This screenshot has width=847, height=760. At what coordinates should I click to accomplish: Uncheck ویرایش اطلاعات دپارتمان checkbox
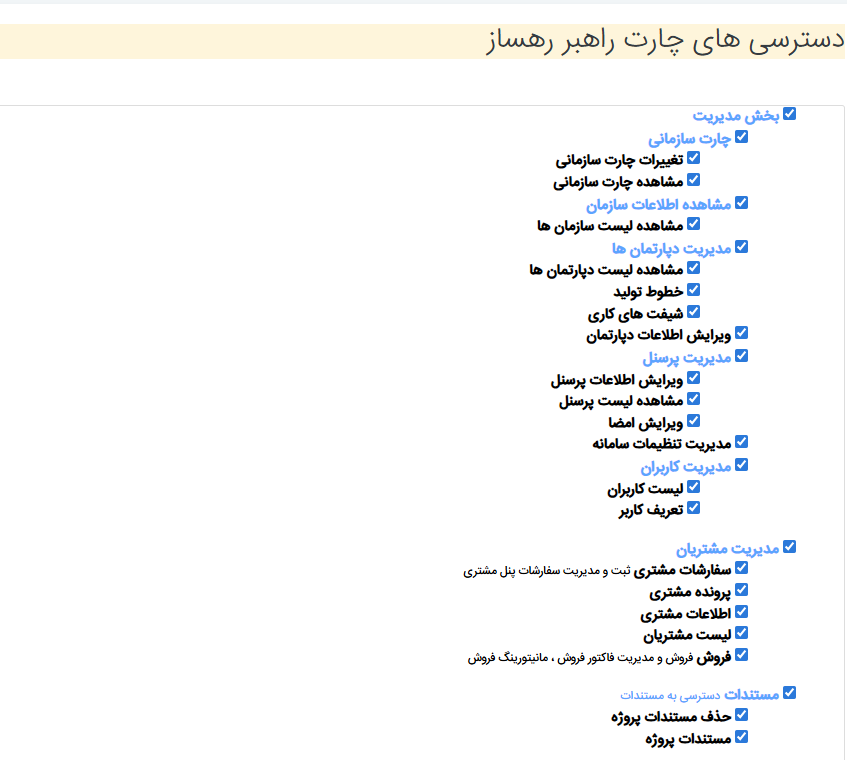(741, 333)
